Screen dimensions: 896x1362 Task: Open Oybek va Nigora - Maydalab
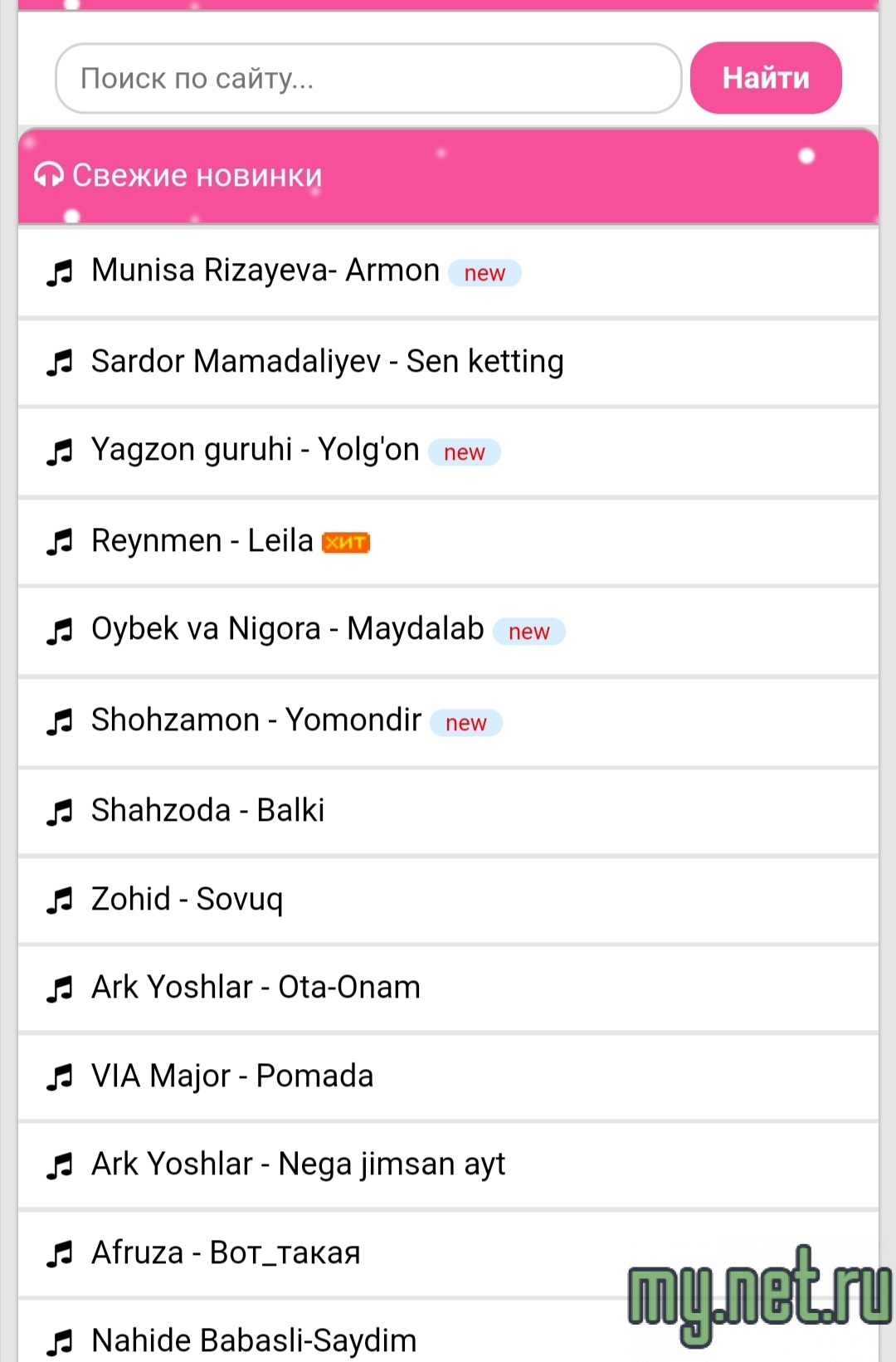287,629
